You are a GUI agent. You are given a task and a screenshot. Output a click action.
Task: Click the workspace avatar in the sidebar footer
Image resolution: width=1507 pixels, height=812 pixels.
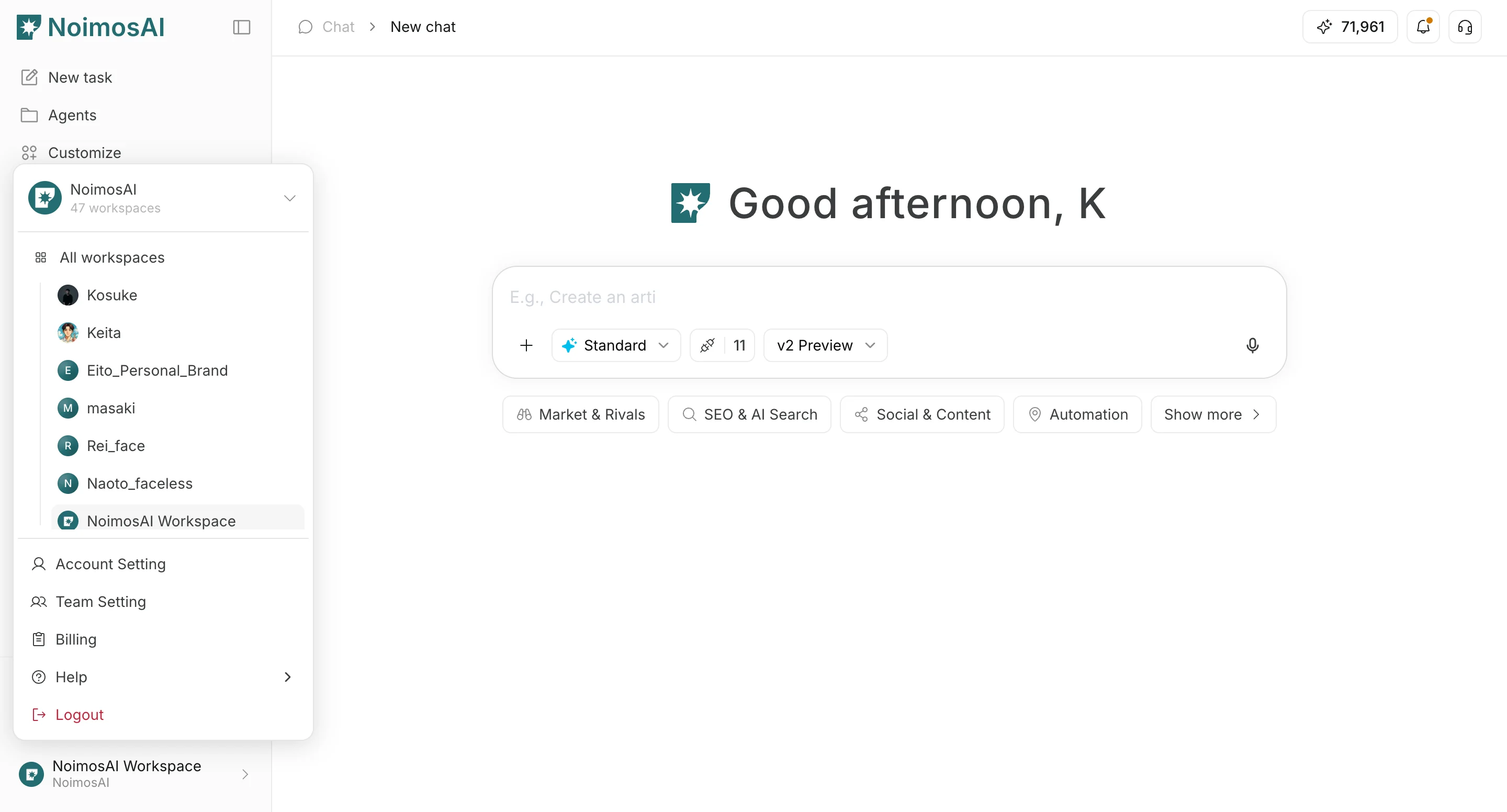coord(31,774)
